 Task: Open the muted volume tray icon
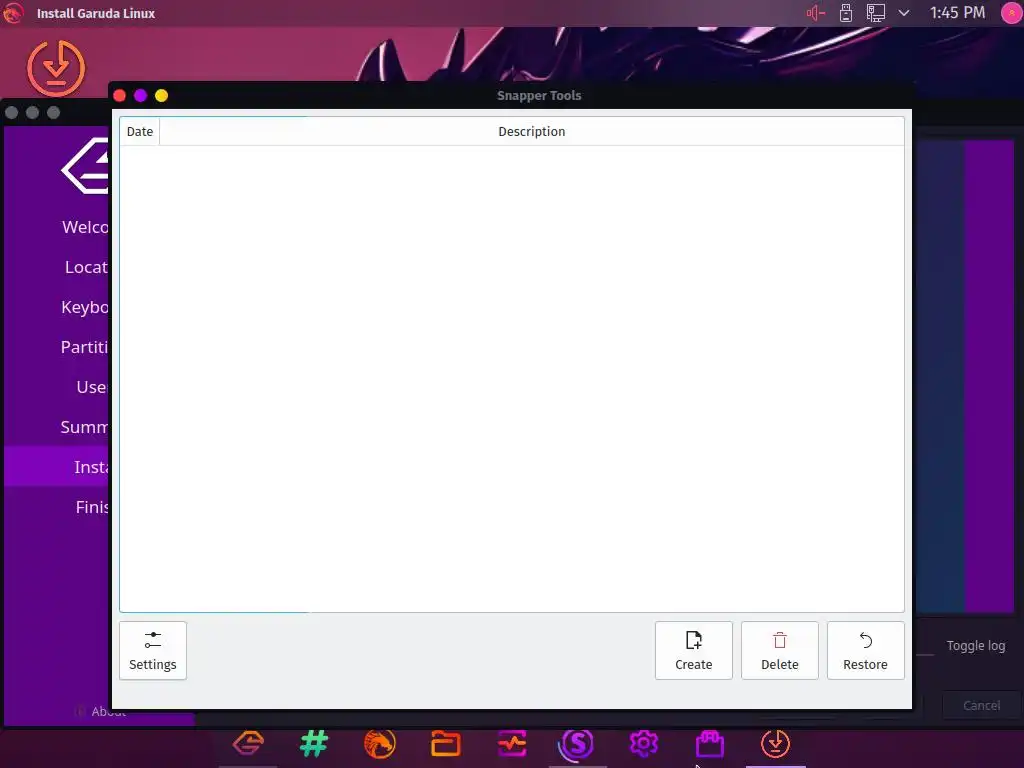(x=816, y=13)
